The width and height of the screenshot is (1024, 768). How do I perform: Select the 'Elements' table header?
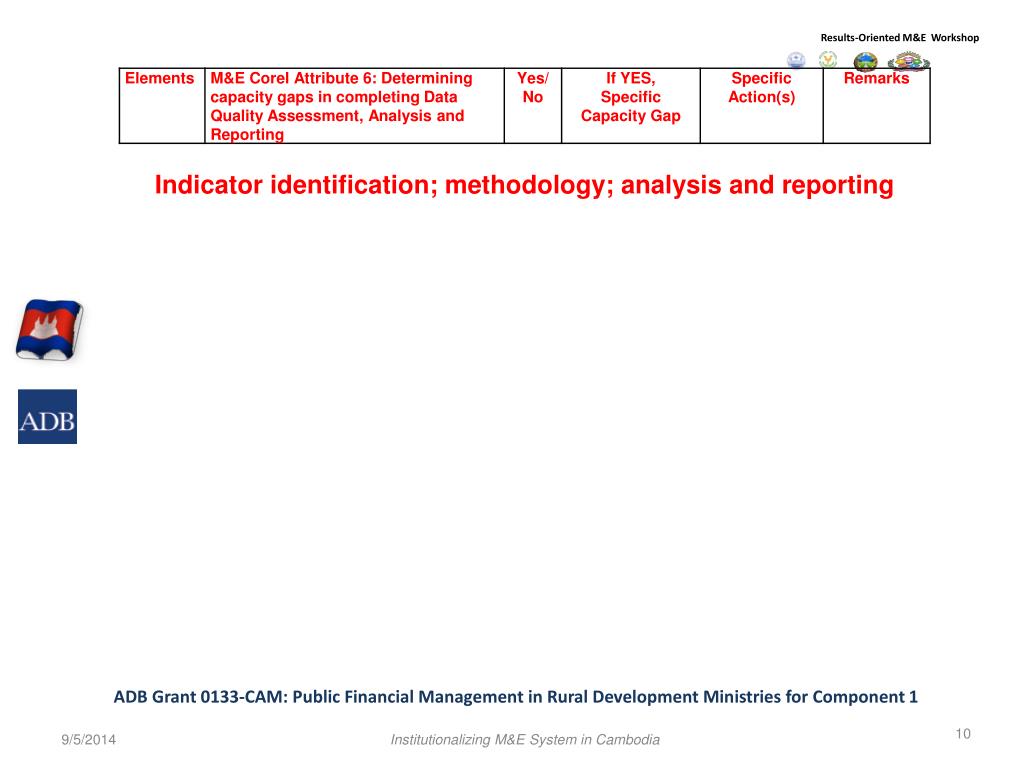coord(161,106)
